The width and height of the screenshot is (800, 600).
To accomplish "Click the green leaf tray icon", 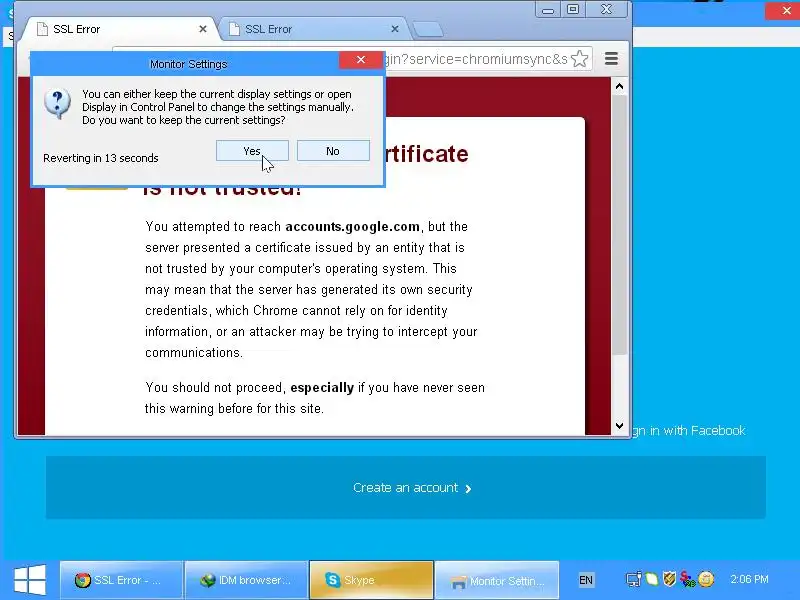I will (652, 579).
